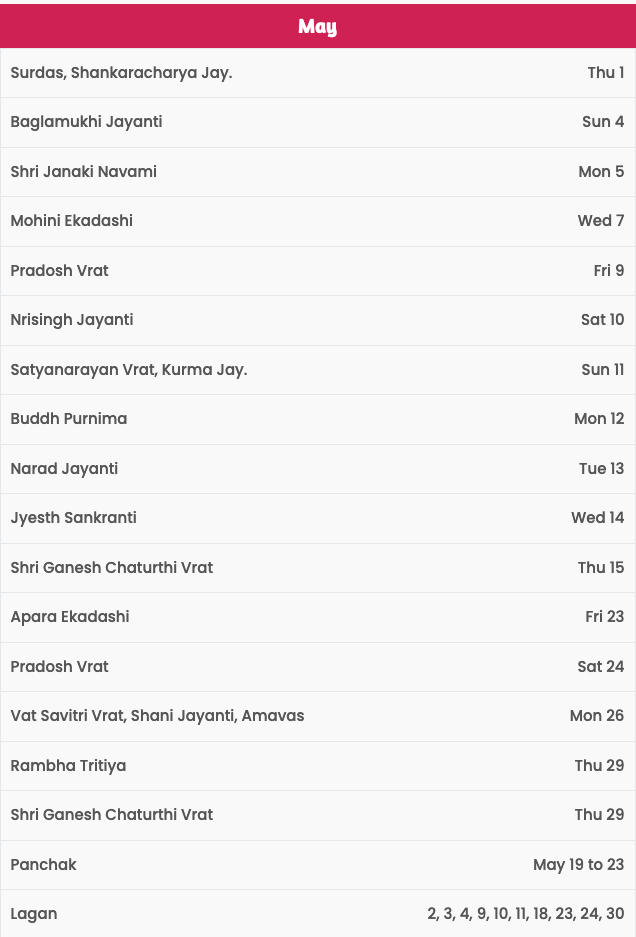Open the Baglamukhi Jayanti entry

point(317,122)
